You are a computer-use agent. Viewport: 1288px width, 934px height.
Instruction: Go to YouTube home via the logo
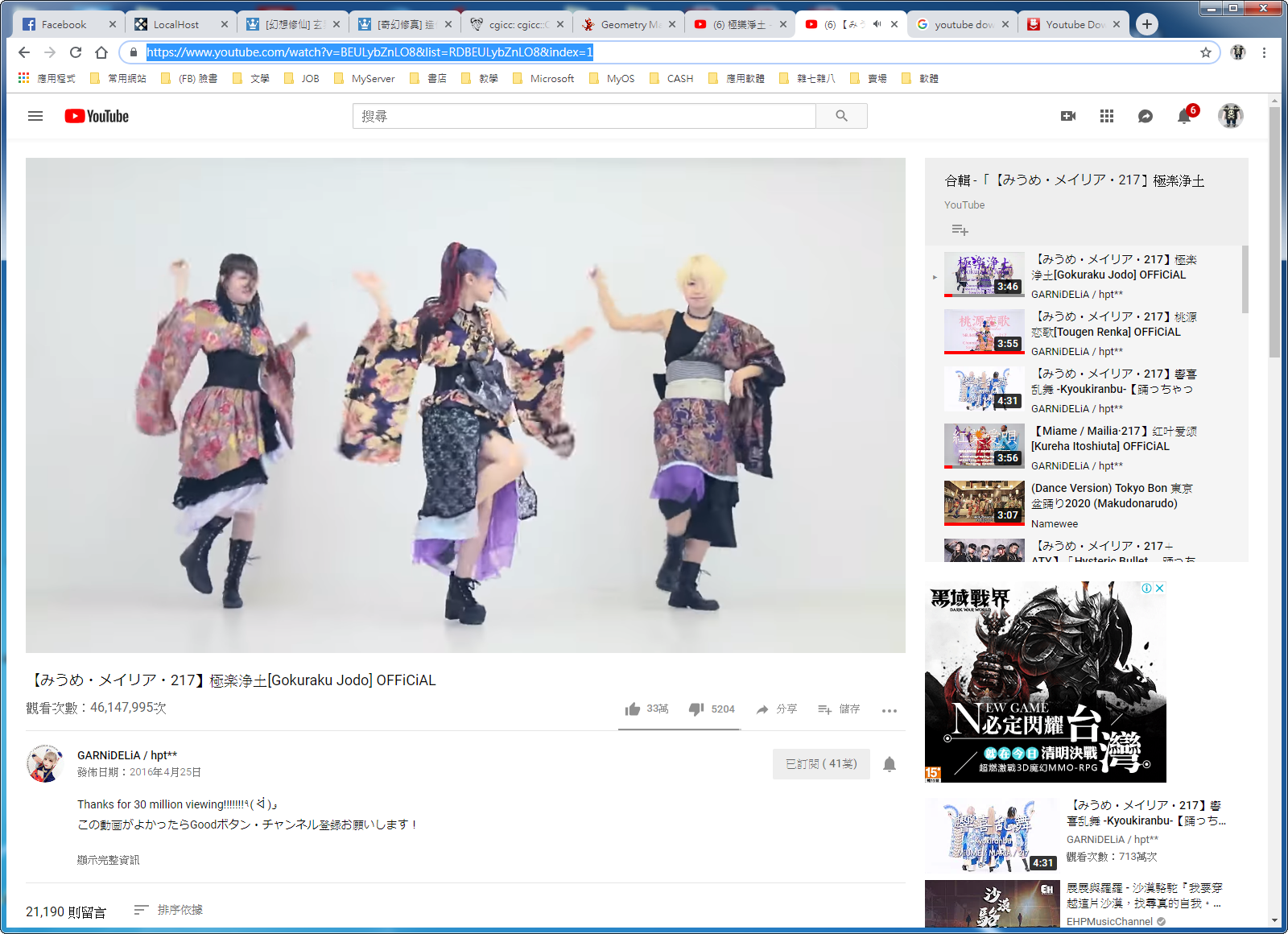point(97,116)
